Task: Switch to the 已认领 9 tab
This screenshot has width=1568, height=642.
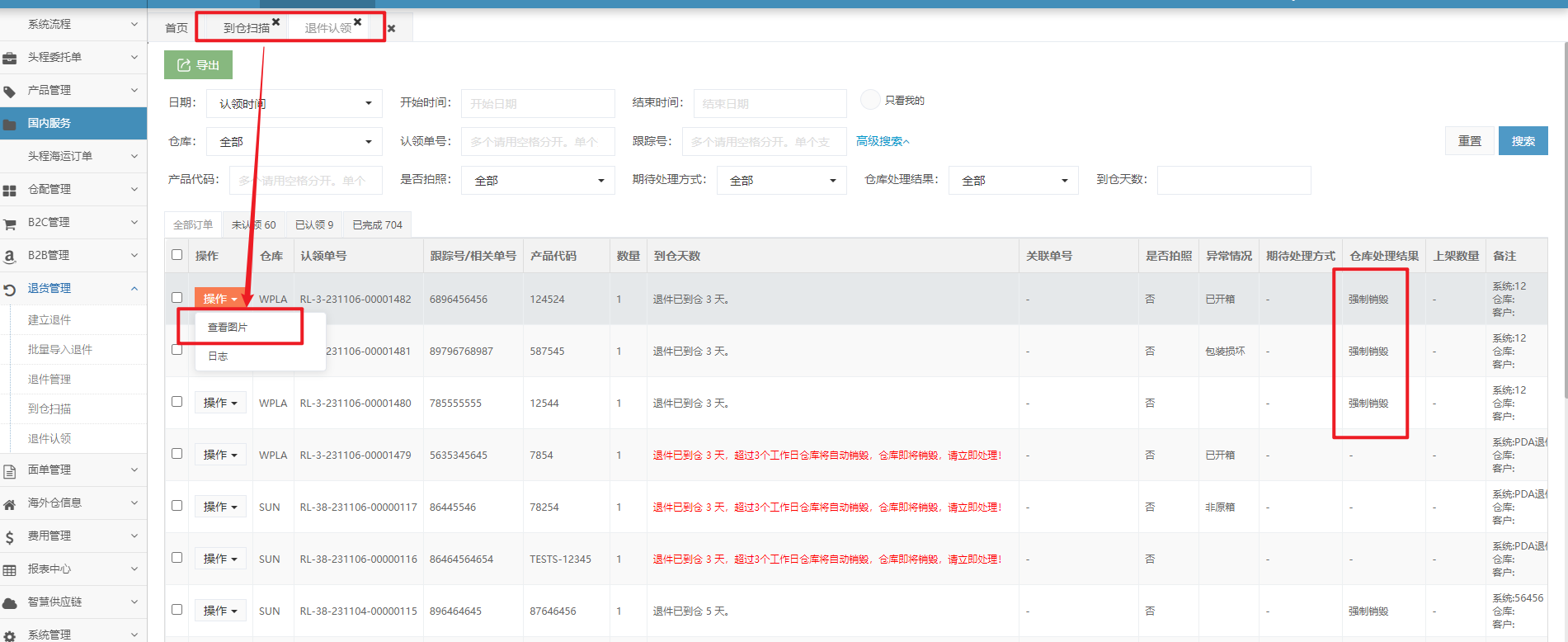Action: click(x=314, y=224)
